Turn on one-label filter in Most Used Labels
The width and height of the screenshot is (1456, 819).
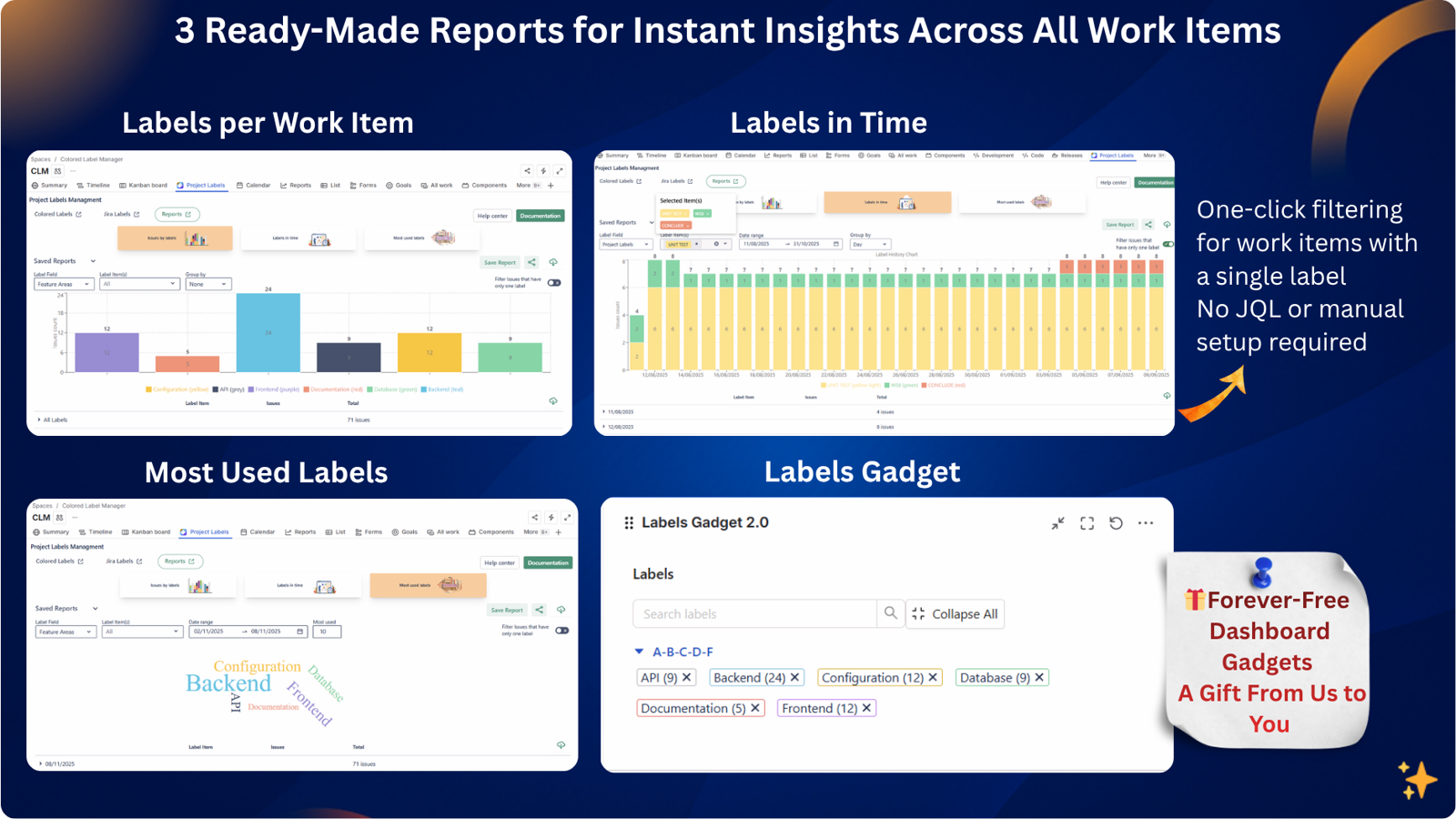[563, 629]
